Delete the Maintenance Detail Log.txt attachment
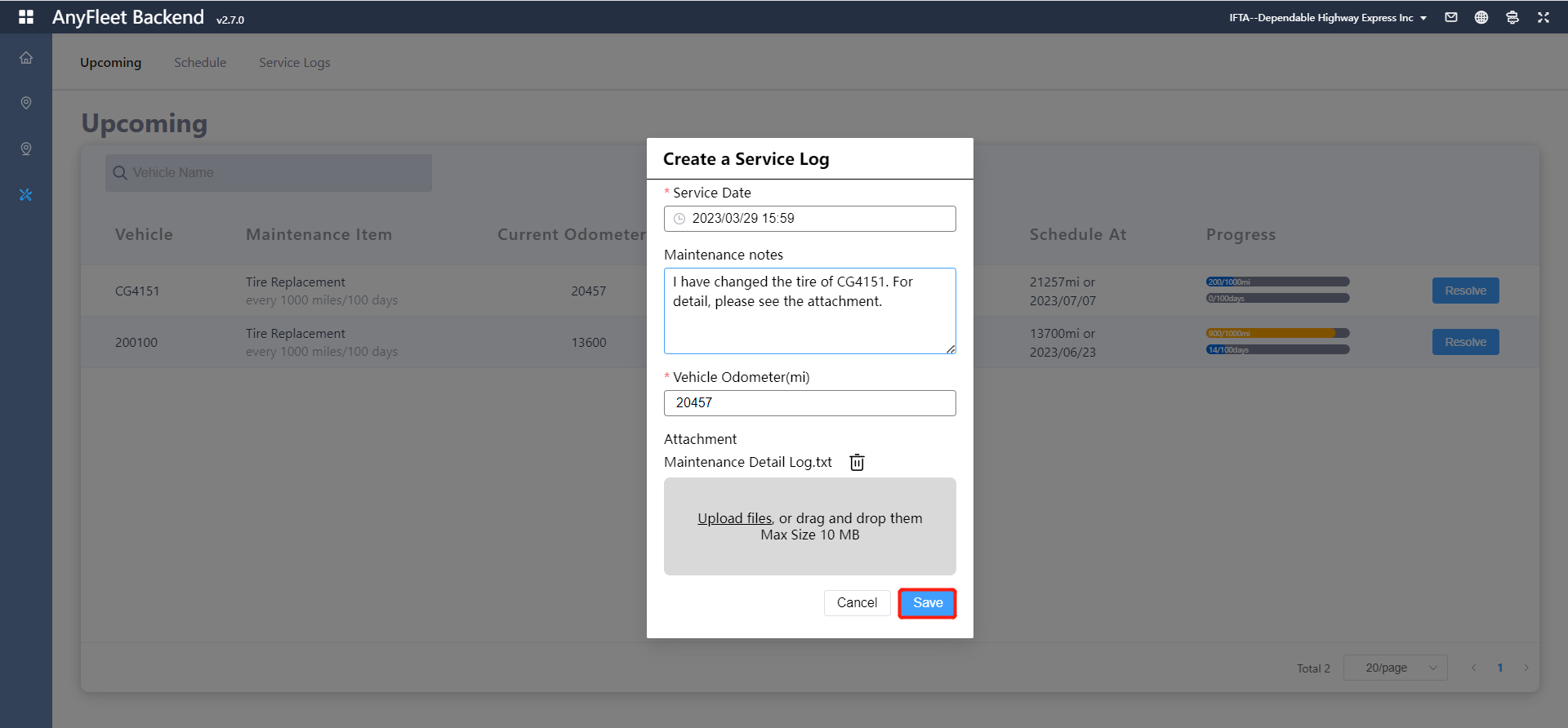The width and height of the screenshot is (1568, 728). click(857, 463)
